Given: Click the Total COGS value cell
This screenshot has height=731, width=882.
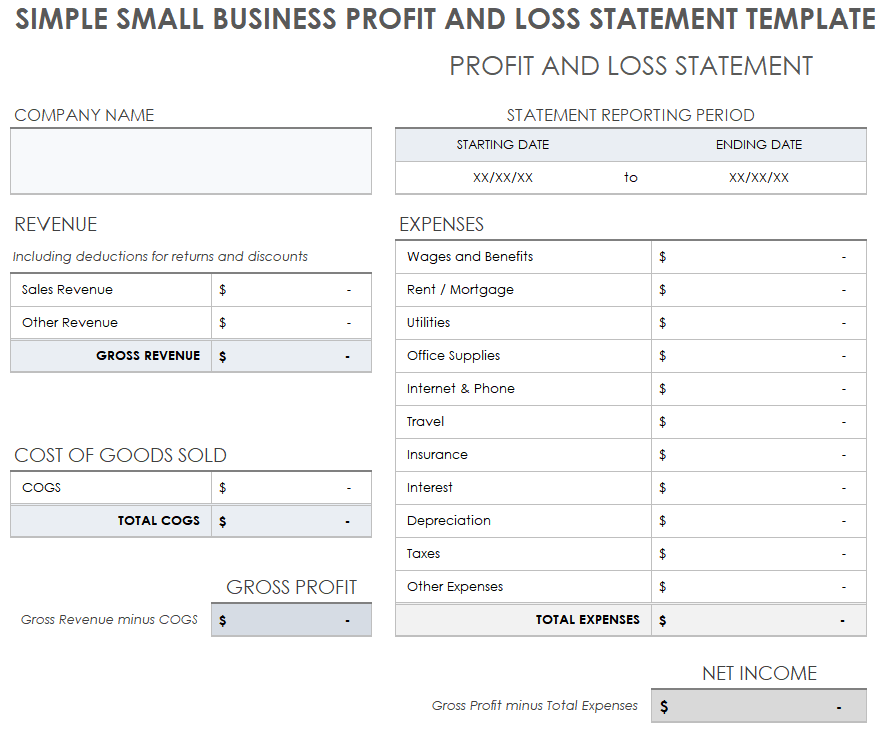Looking at the screenshot, I should [290, 521].
